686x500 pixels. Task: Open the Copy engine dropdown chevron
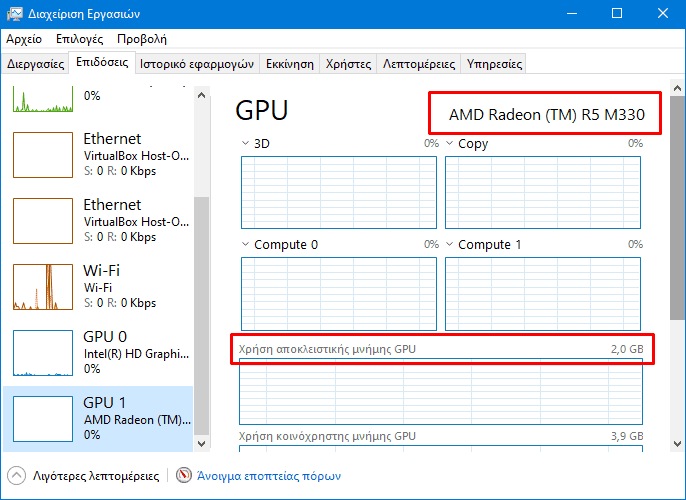pyautogui.click(x=449, y=143)
